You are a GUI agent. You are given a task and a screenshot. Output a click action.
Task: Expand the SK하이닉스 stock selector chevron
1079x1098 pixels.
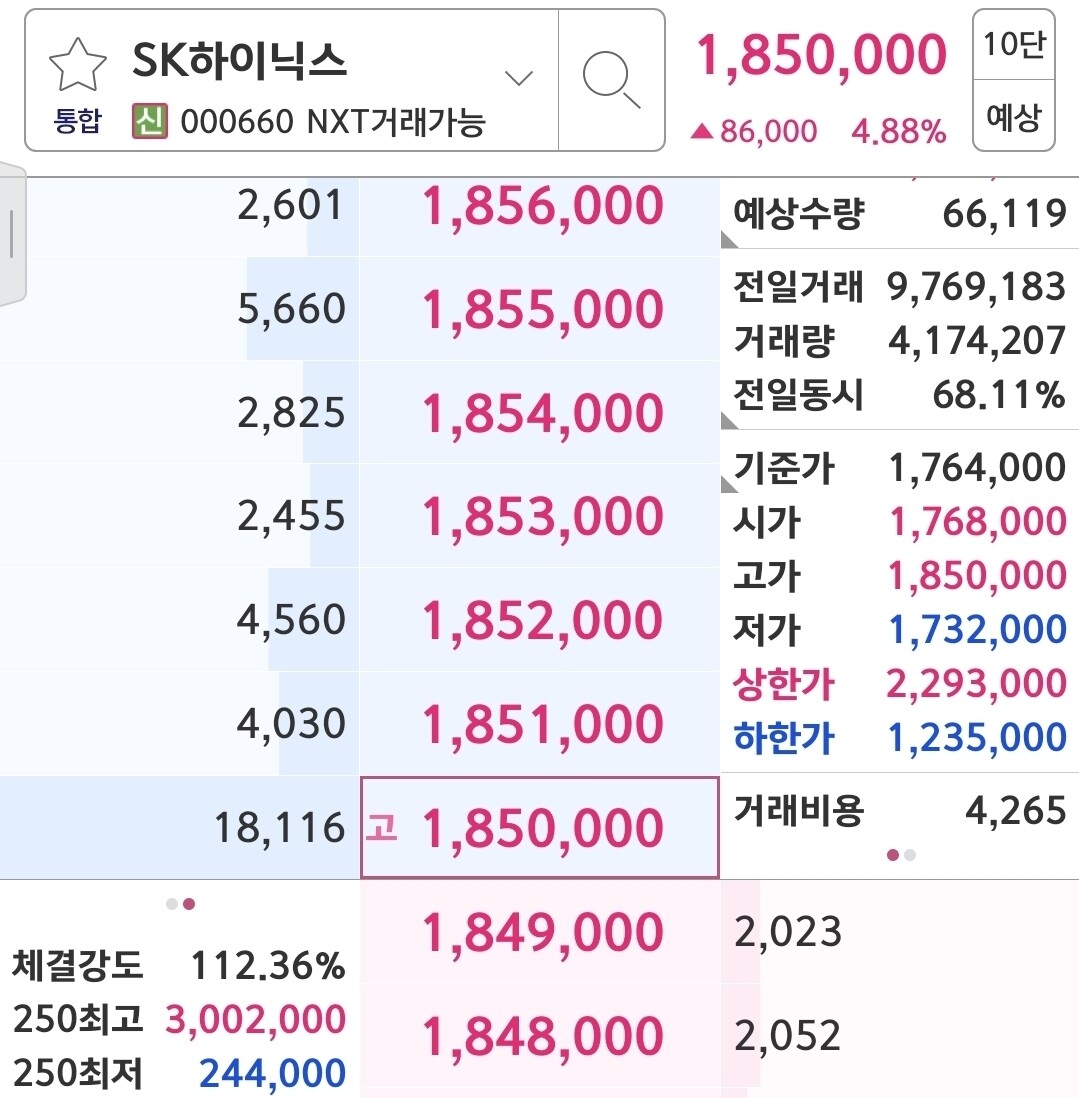[519, 77]
